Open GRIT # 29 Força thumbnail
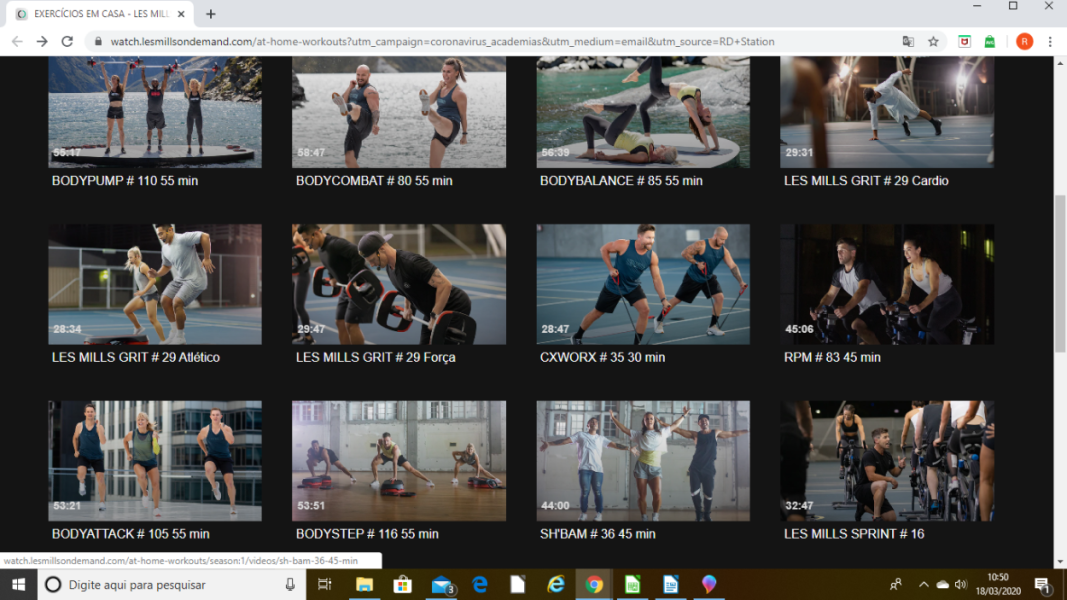The height and width of the screenshot is (600, 1067). [x=399, y=284]
